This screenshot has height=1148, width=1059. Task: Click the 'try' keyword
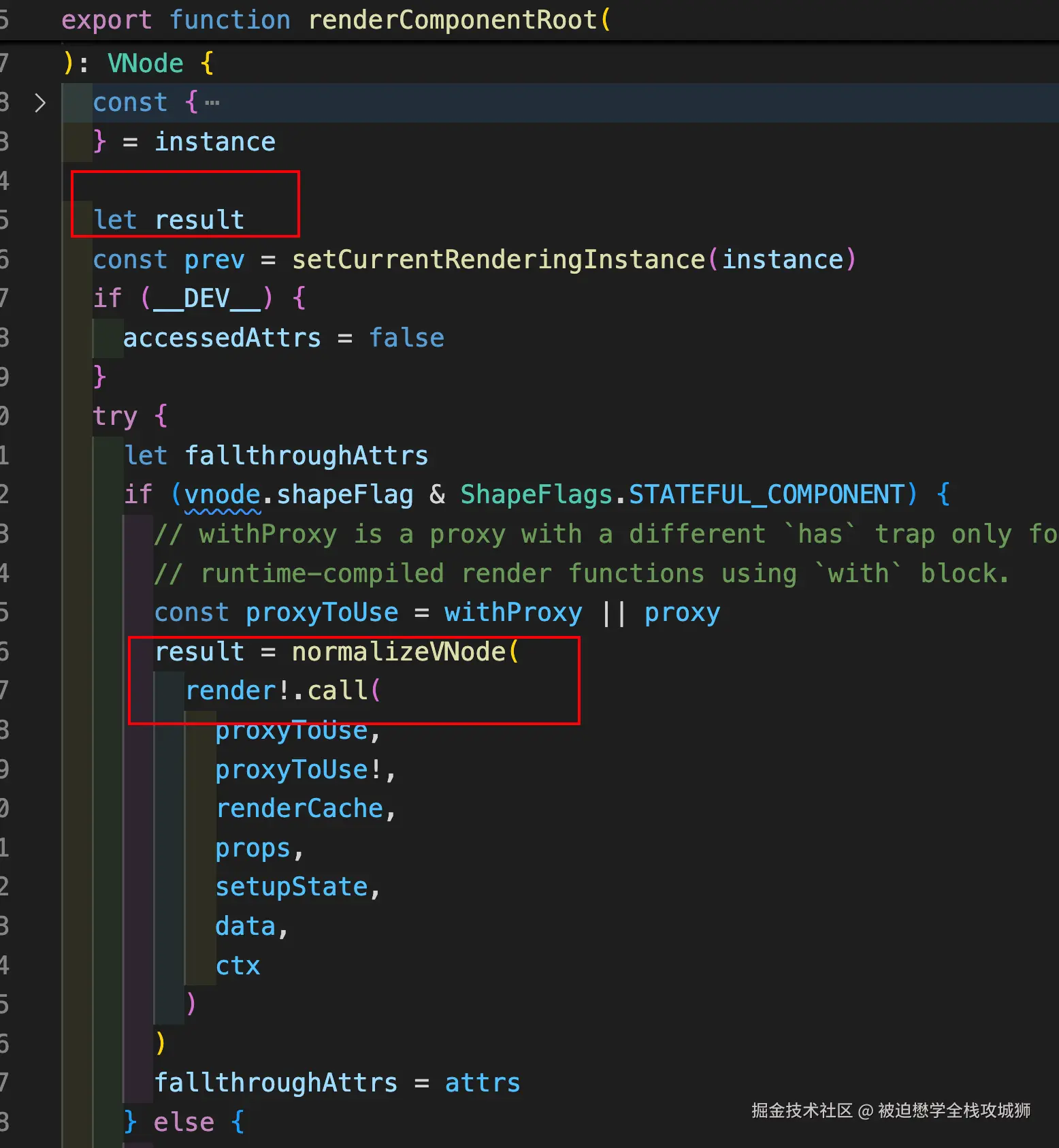pos(115,416)
